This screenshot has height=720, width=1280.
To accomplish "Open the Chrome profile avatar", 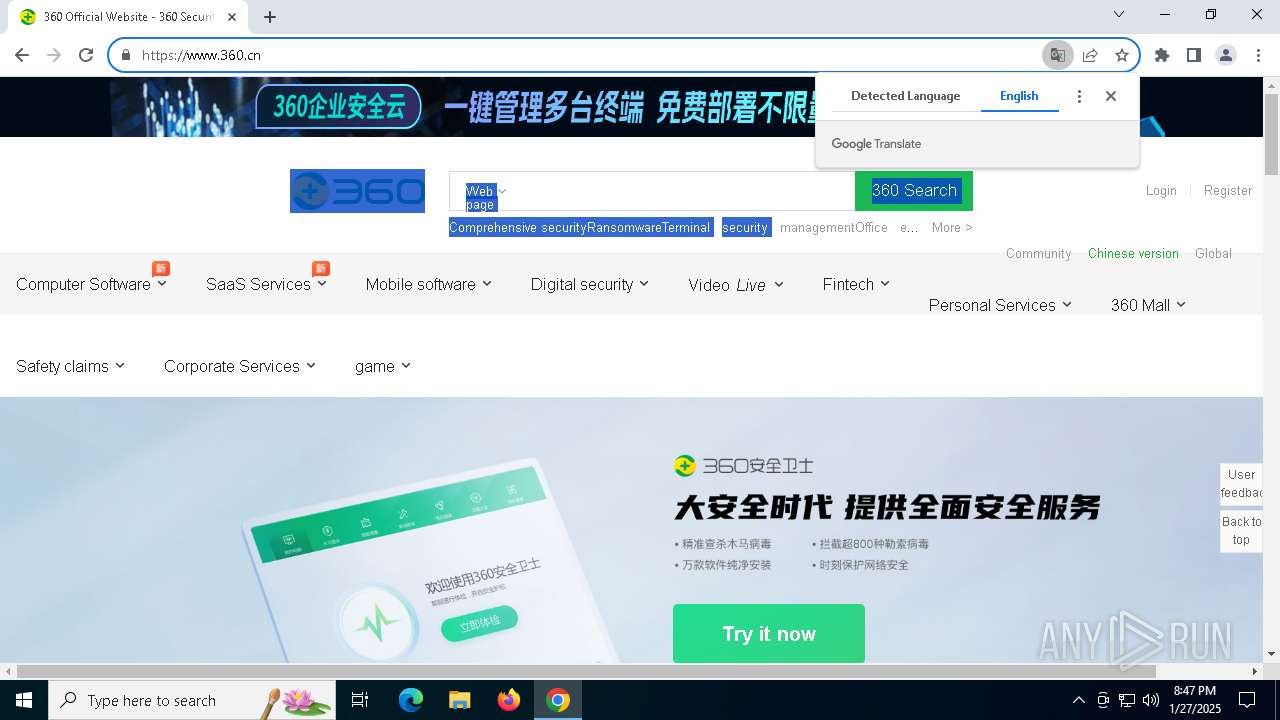I will point(1226,55).
